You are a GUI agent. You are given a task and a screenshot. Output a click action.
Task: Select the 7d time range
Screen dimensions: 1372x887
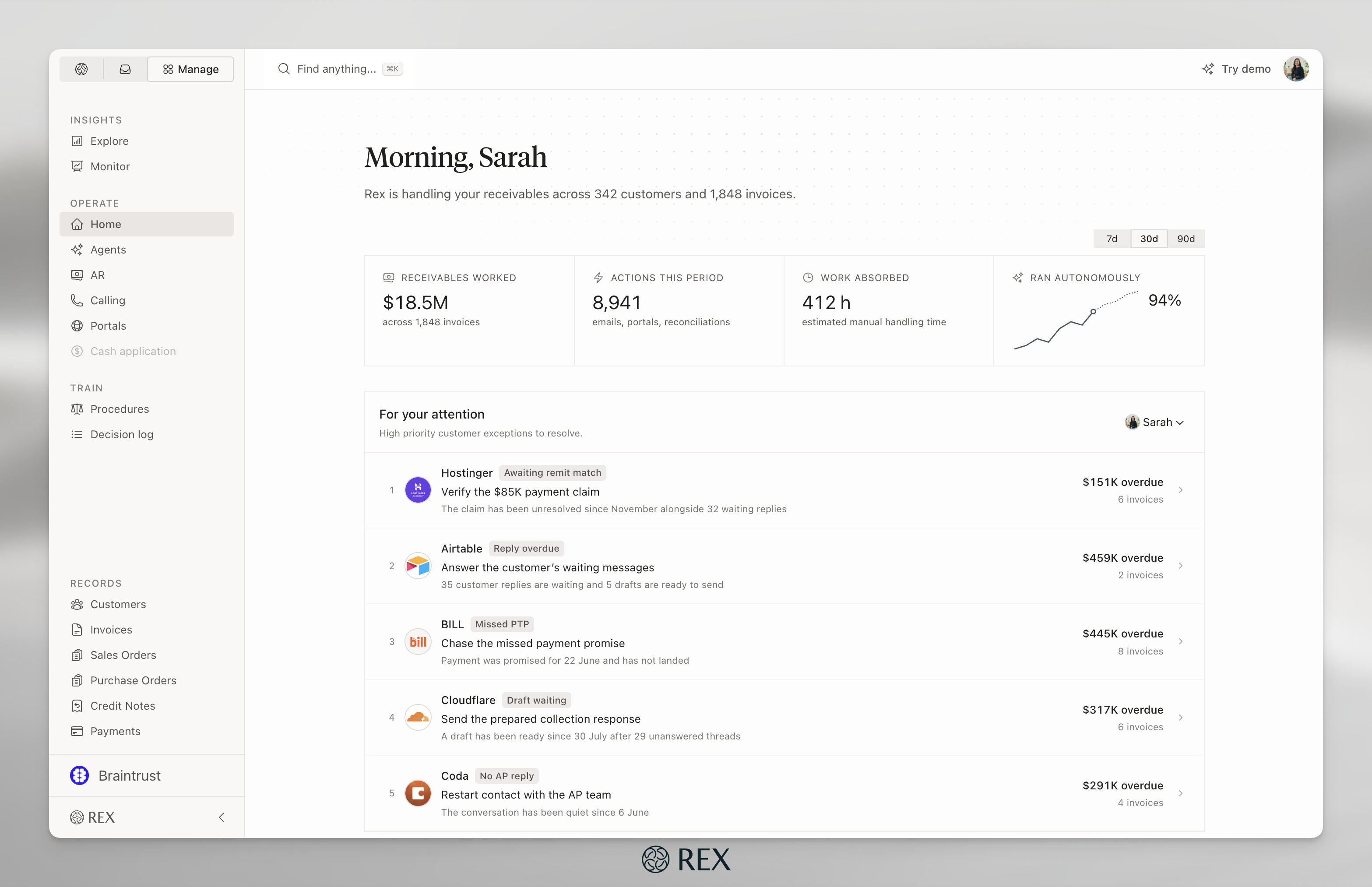pos(1112,239)
